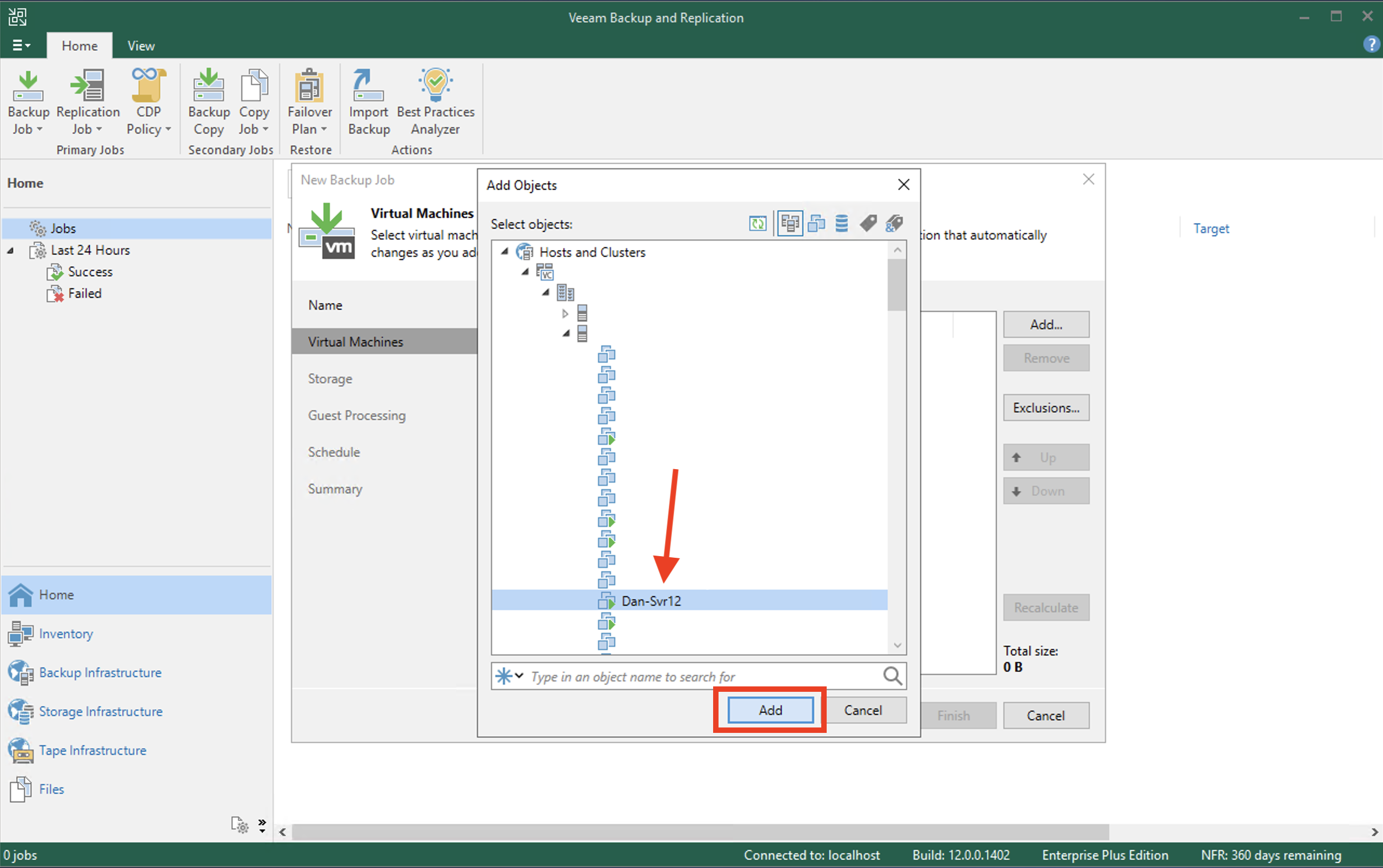Click the search magnifier icon in Add Objects
This screenshot has width=1383, height=868.
click(x=892, y=676)
